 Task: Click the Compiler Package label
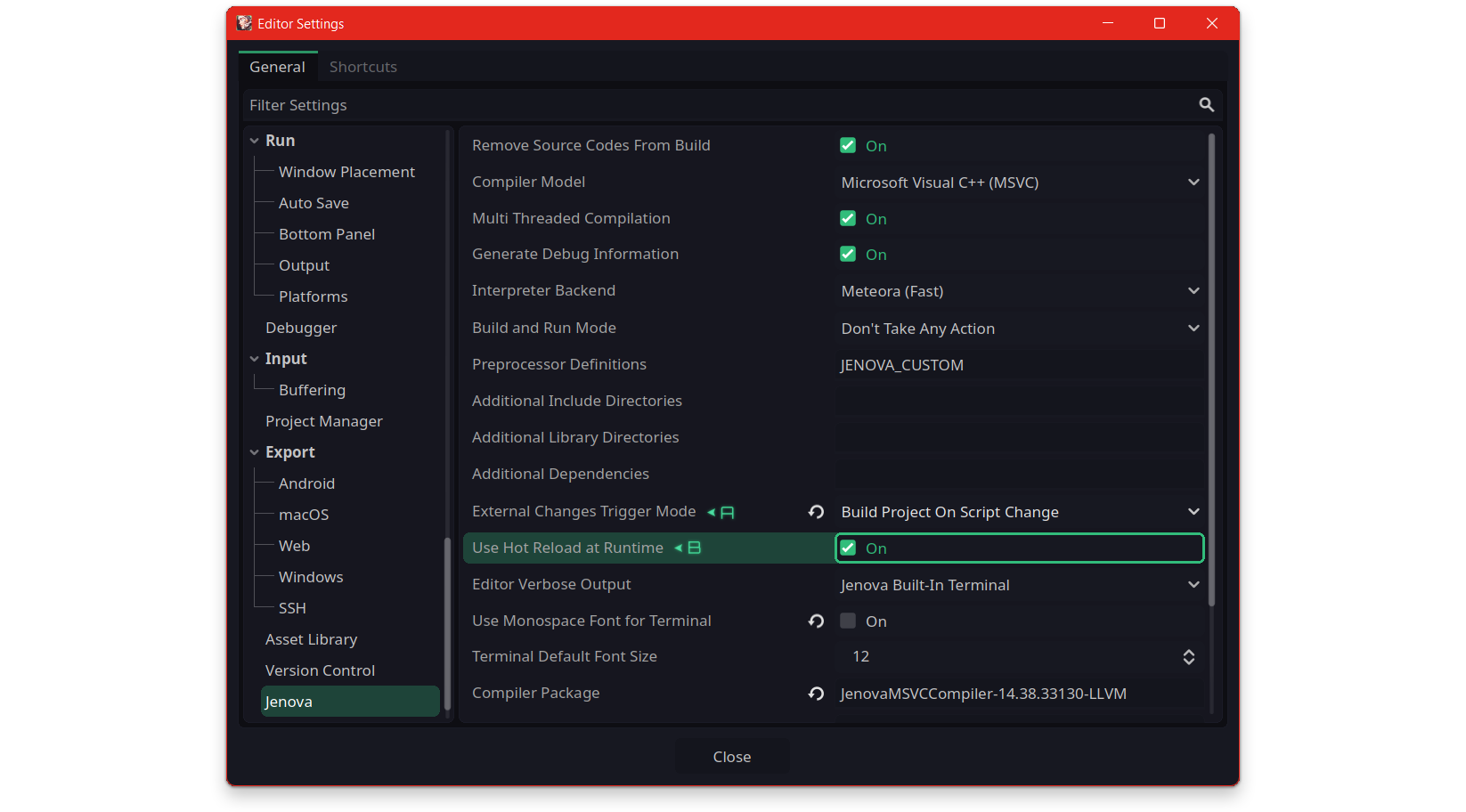[535, 694]
